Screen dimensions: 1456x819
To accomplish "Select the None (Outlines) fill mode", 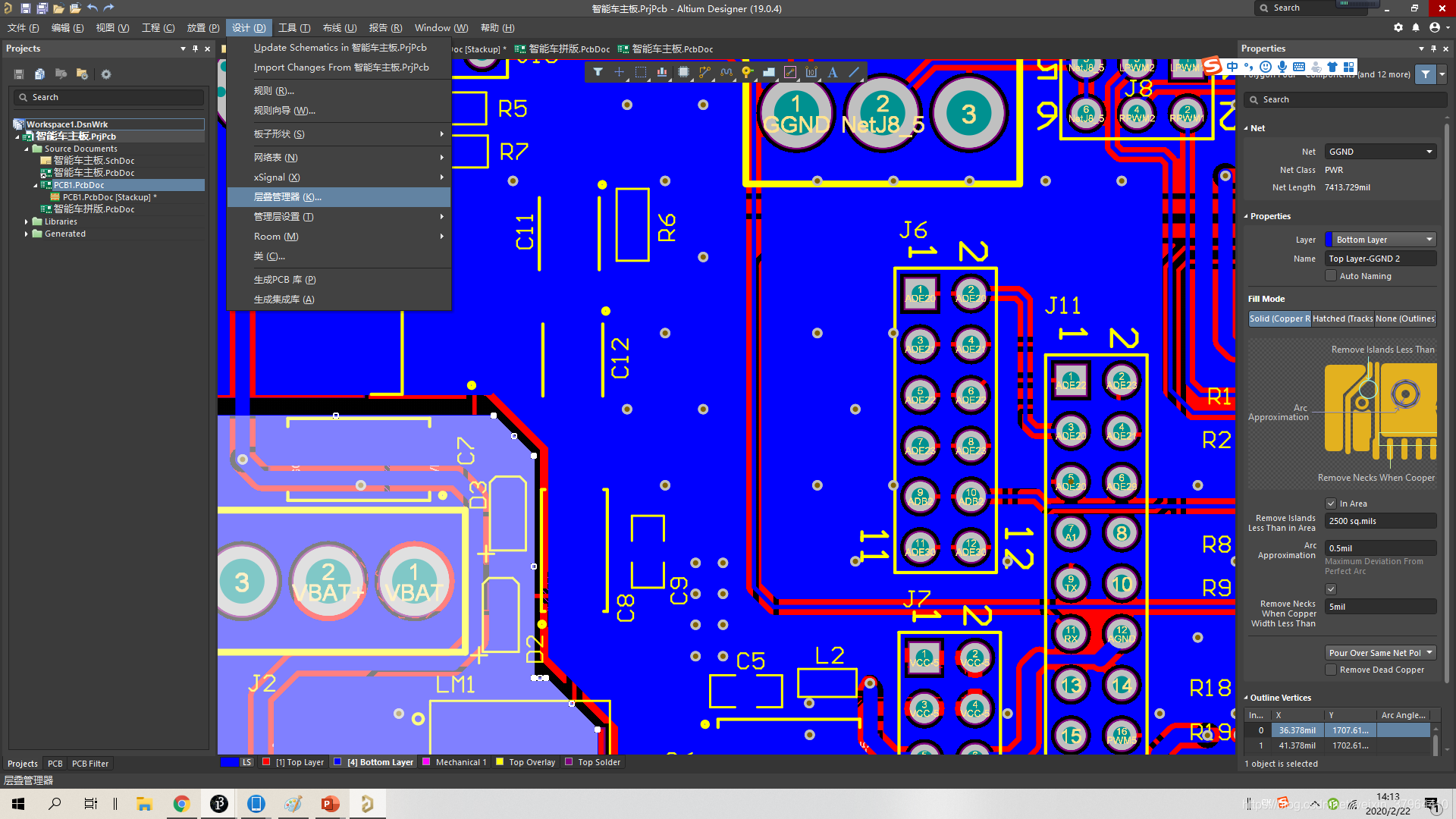I will pos(1405,318).
